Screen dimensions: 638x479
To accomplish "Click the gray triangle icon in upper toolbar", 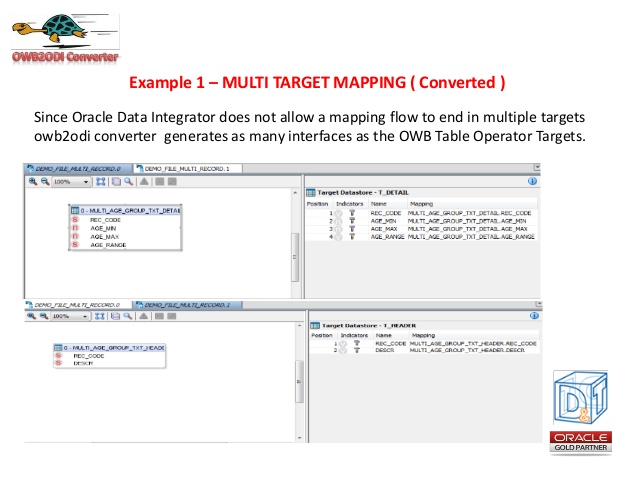I will [144, 182].
